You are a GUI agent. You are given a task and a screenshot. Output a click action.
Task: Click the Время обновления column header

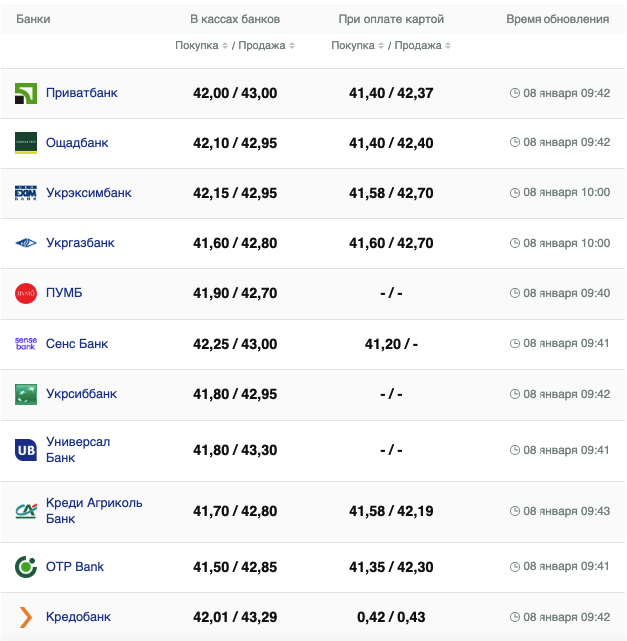pos(557,19)
